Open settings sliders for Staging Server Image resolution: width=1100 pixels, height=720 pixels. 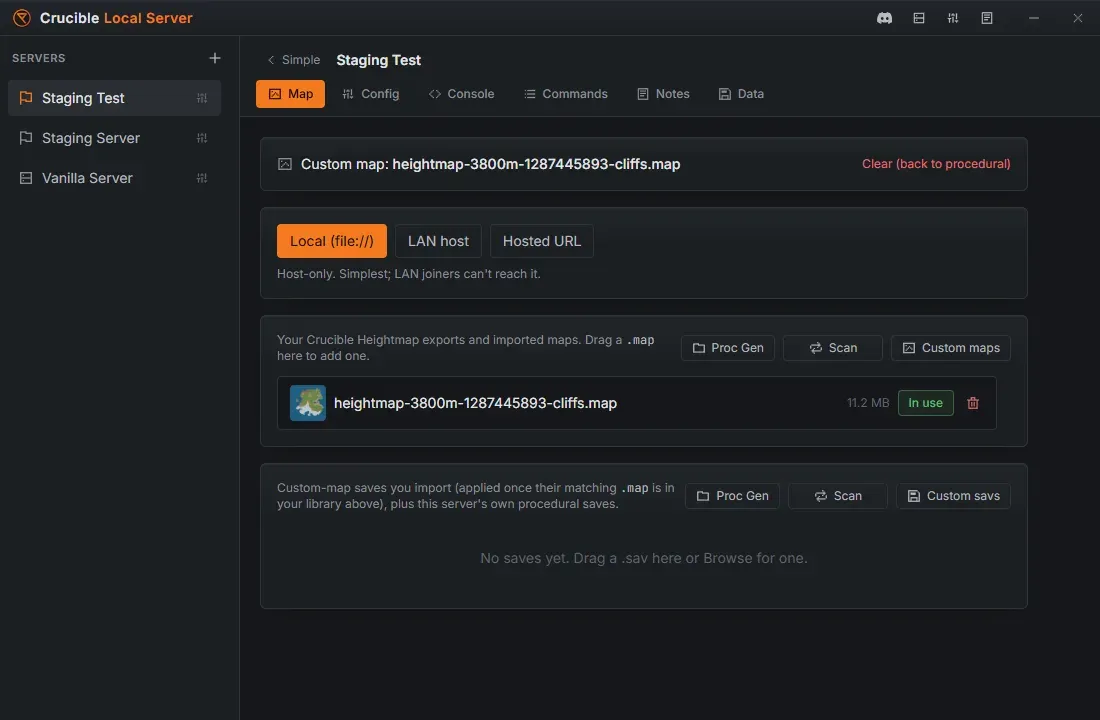click(x=202, y=138)
